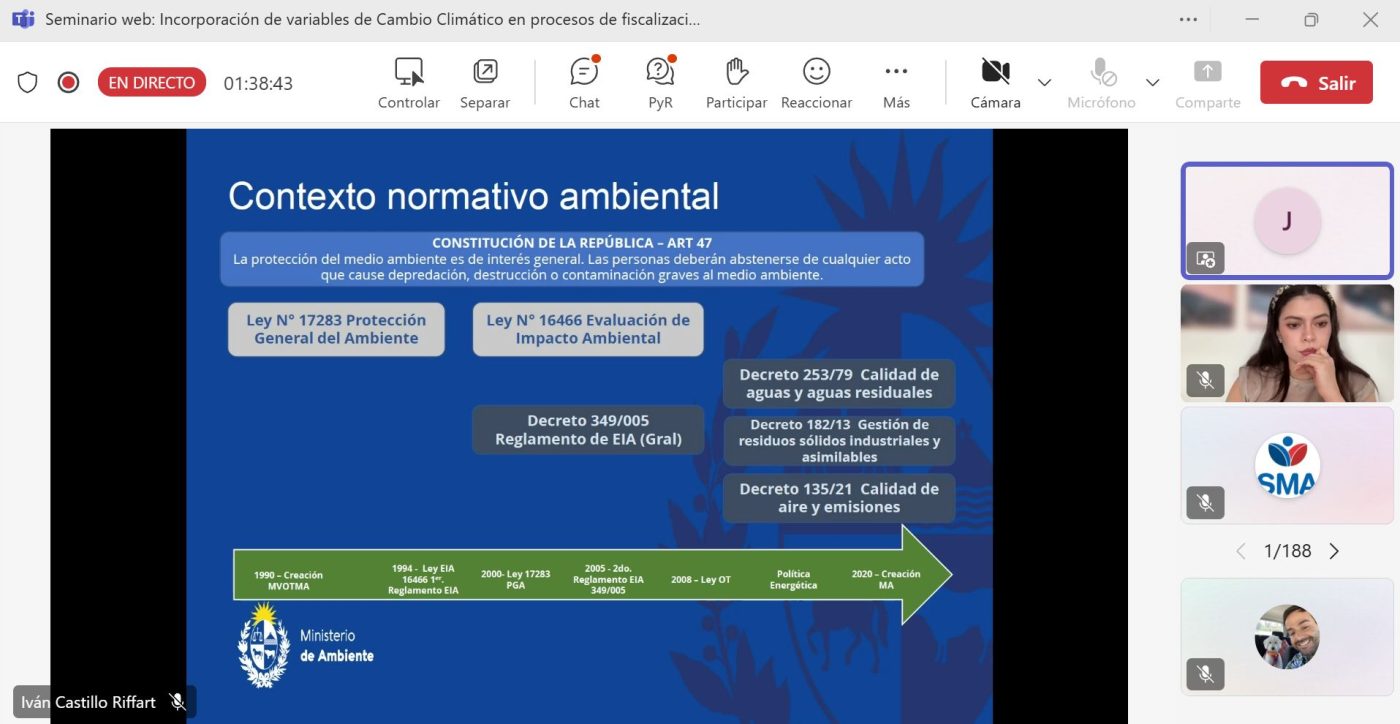Go to next participants page

[x=1334, y=551]
